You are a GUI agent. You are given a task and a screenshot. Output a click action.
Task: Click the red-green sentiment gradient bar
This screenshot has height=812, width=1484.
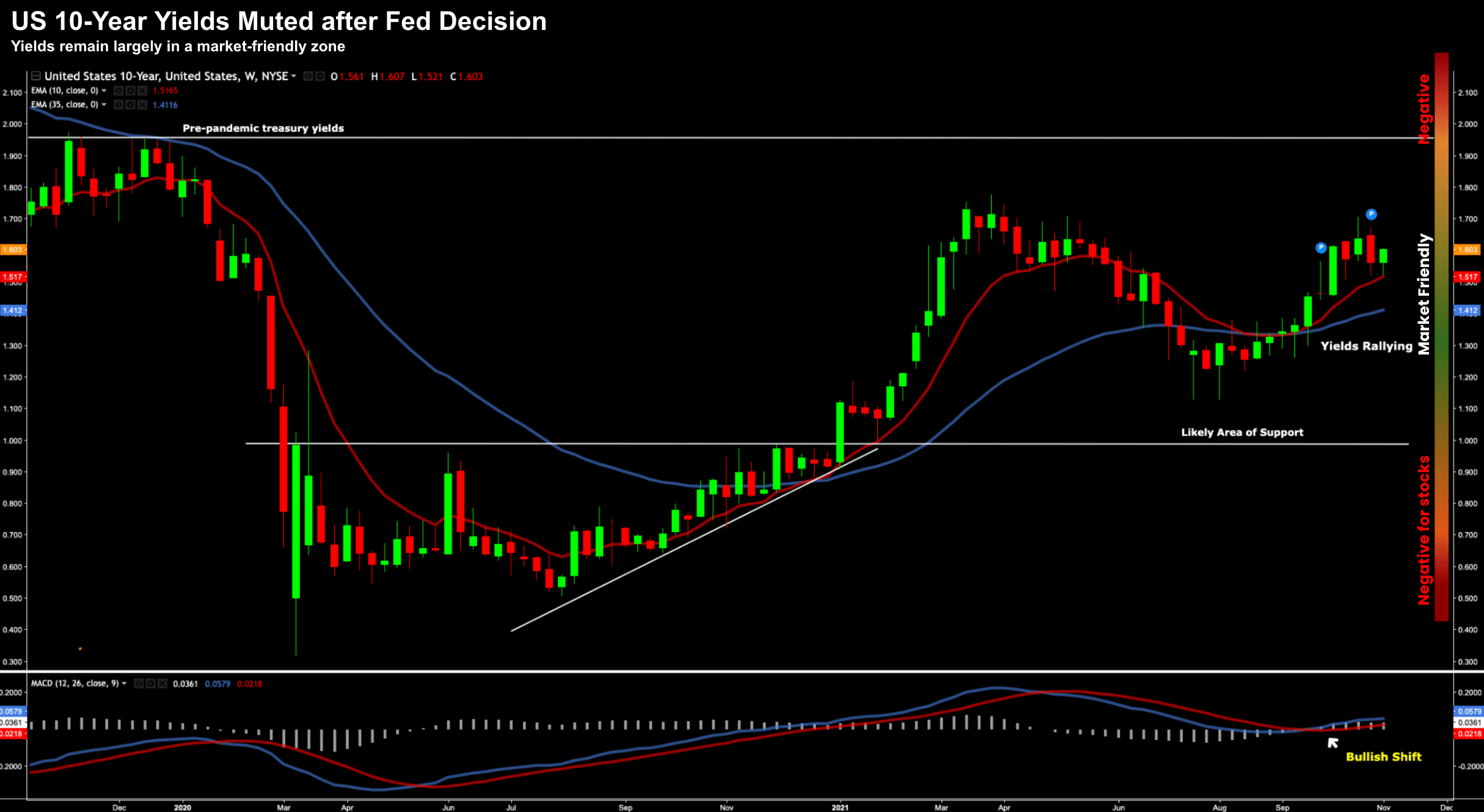pos(1441,336)
